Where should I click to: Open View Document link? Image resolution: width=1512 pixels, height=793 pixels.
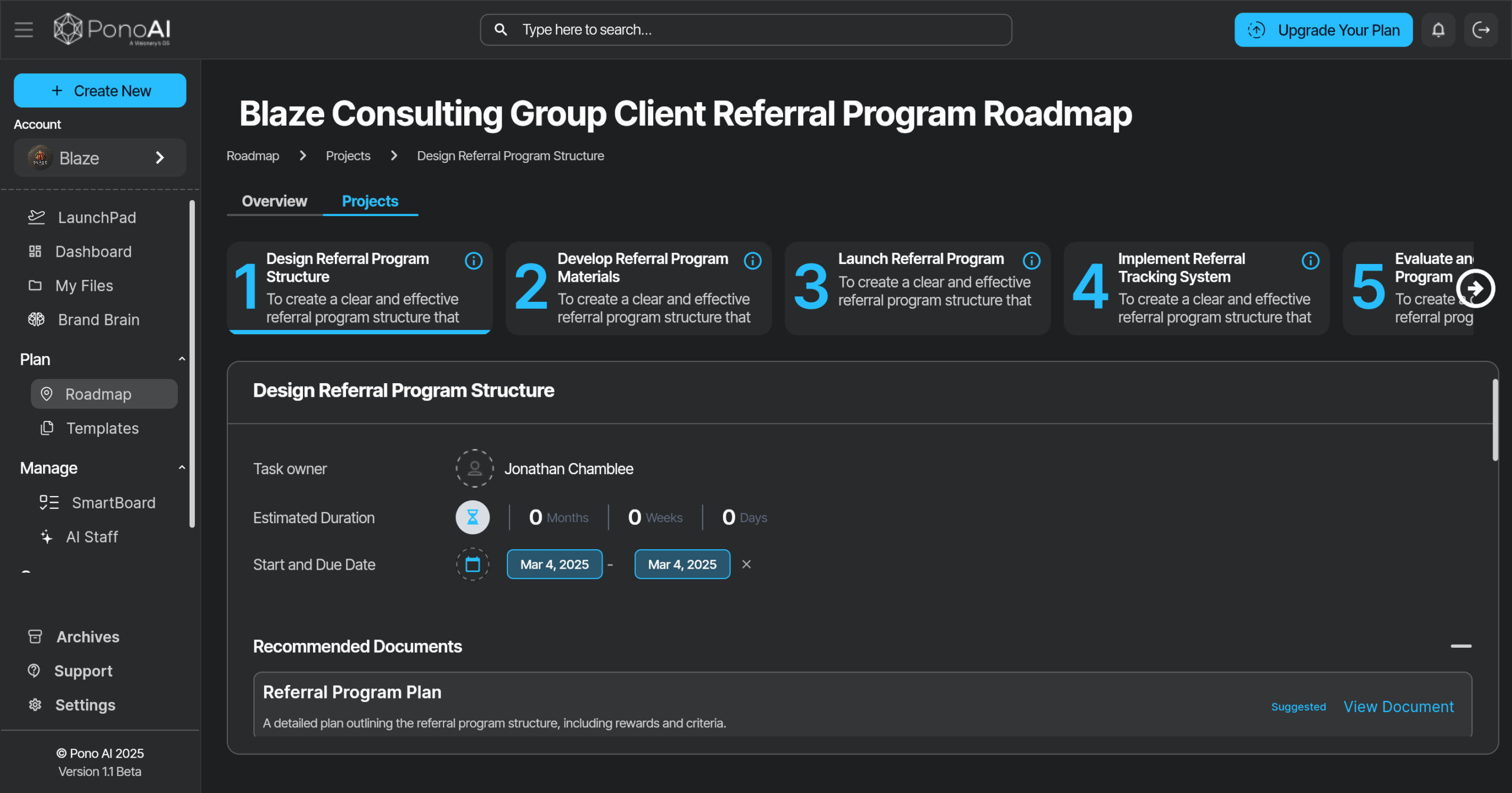[x=1398, y=706]
